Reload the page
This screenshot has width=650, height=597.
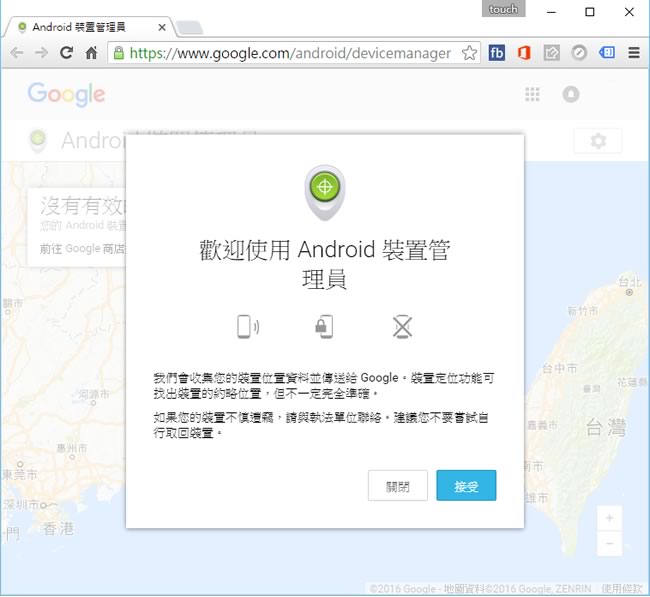pos(66,53)
